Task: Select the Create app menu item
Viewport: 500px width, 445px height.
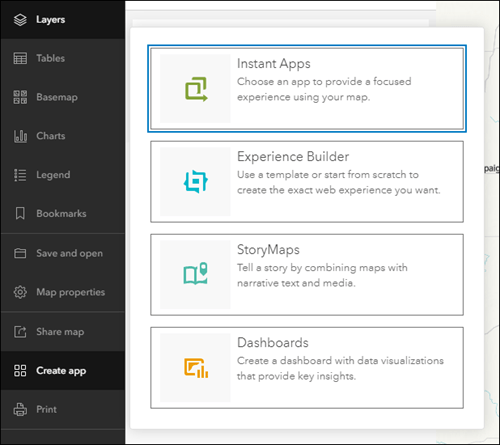Action: pyautogui.click(x=63, y=371)
